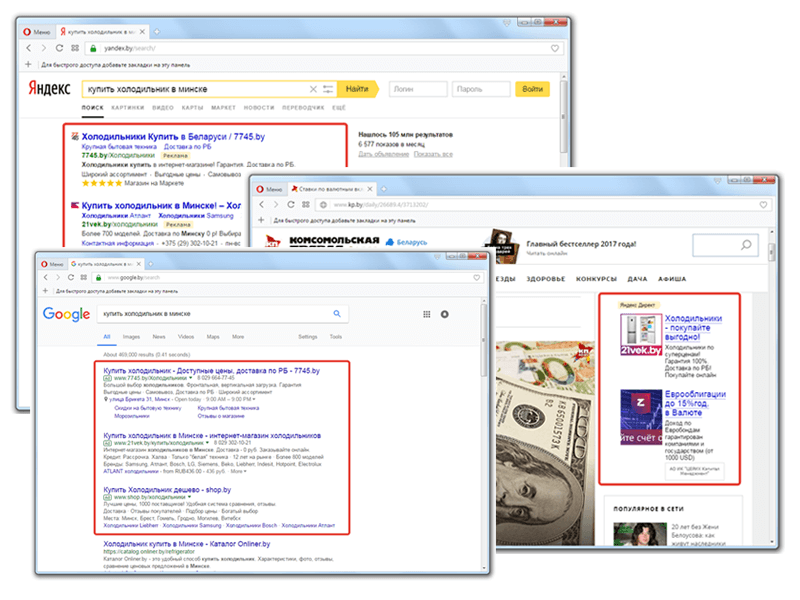Screen dimensions: 800x600
Task: Reload the Google results page
Action: pyautogui.click(x=70, y=278)
